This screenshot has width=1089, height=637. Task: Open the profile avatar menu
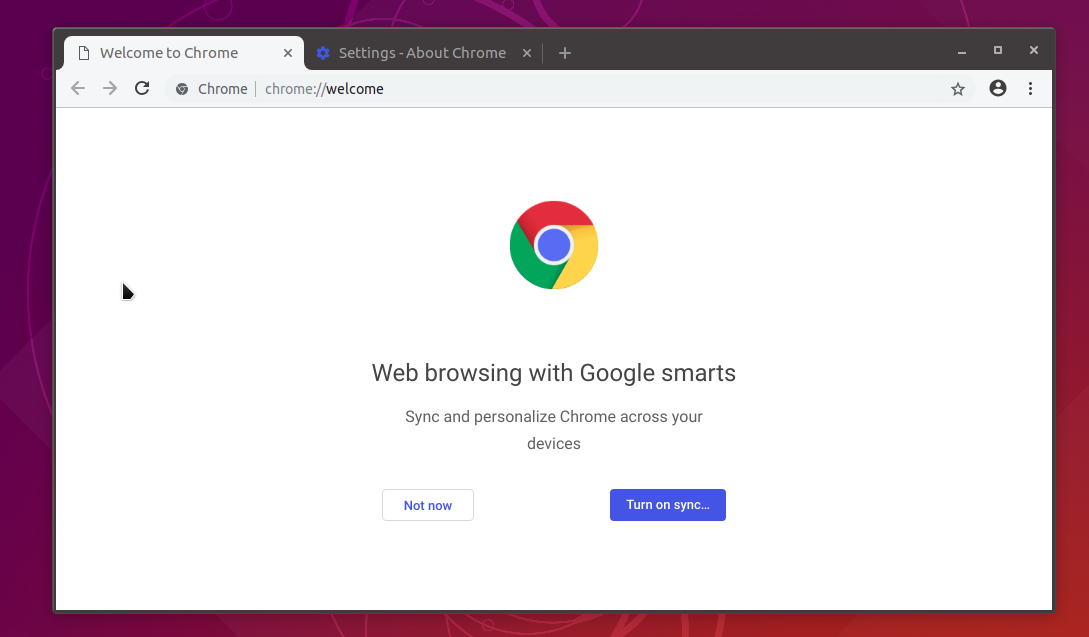coord(998,88)
